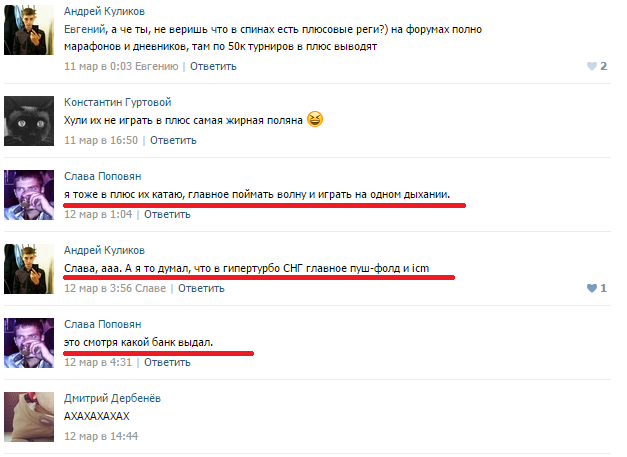Open Андрей Куликов's avatar on first comment

click(29, 30)
